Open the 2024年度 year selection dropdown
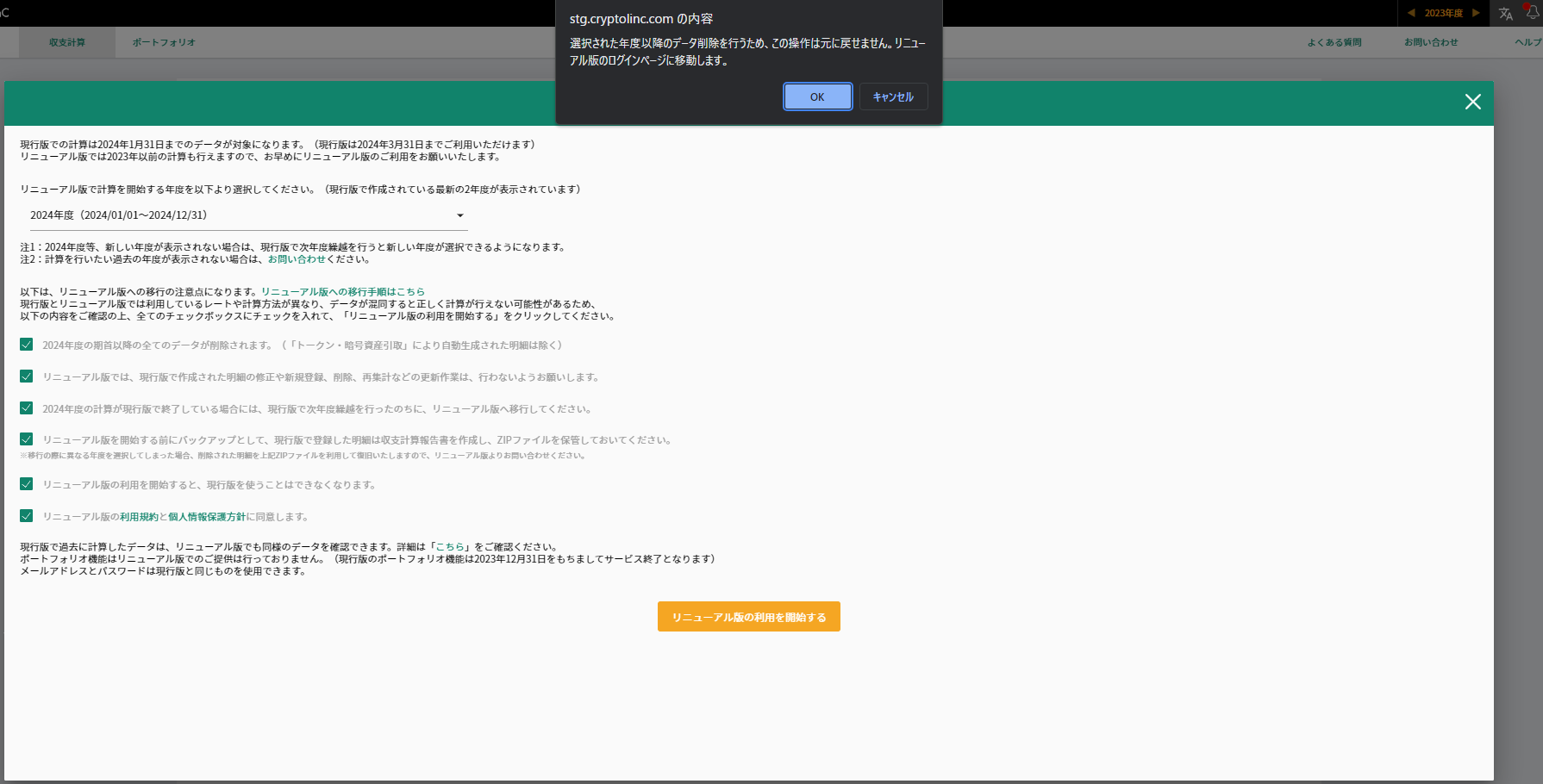Screen dimensions: 1543x784 point(248,215)
